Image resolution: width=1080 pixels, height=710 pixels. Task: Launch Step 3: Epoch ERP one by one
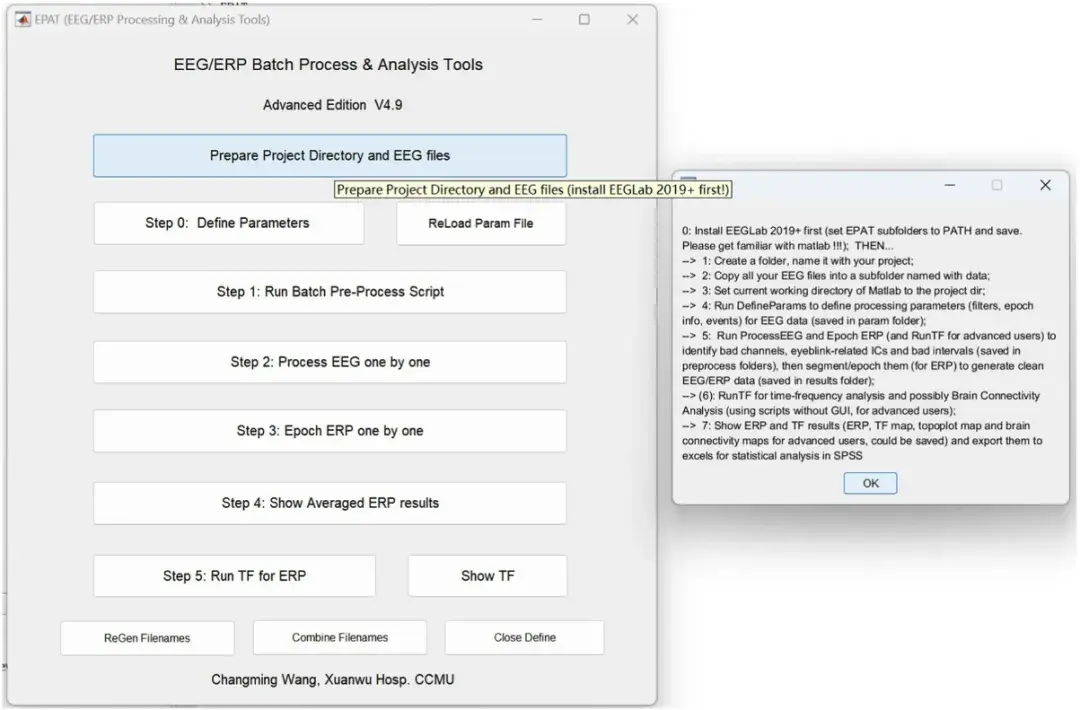tap(329, 432)
